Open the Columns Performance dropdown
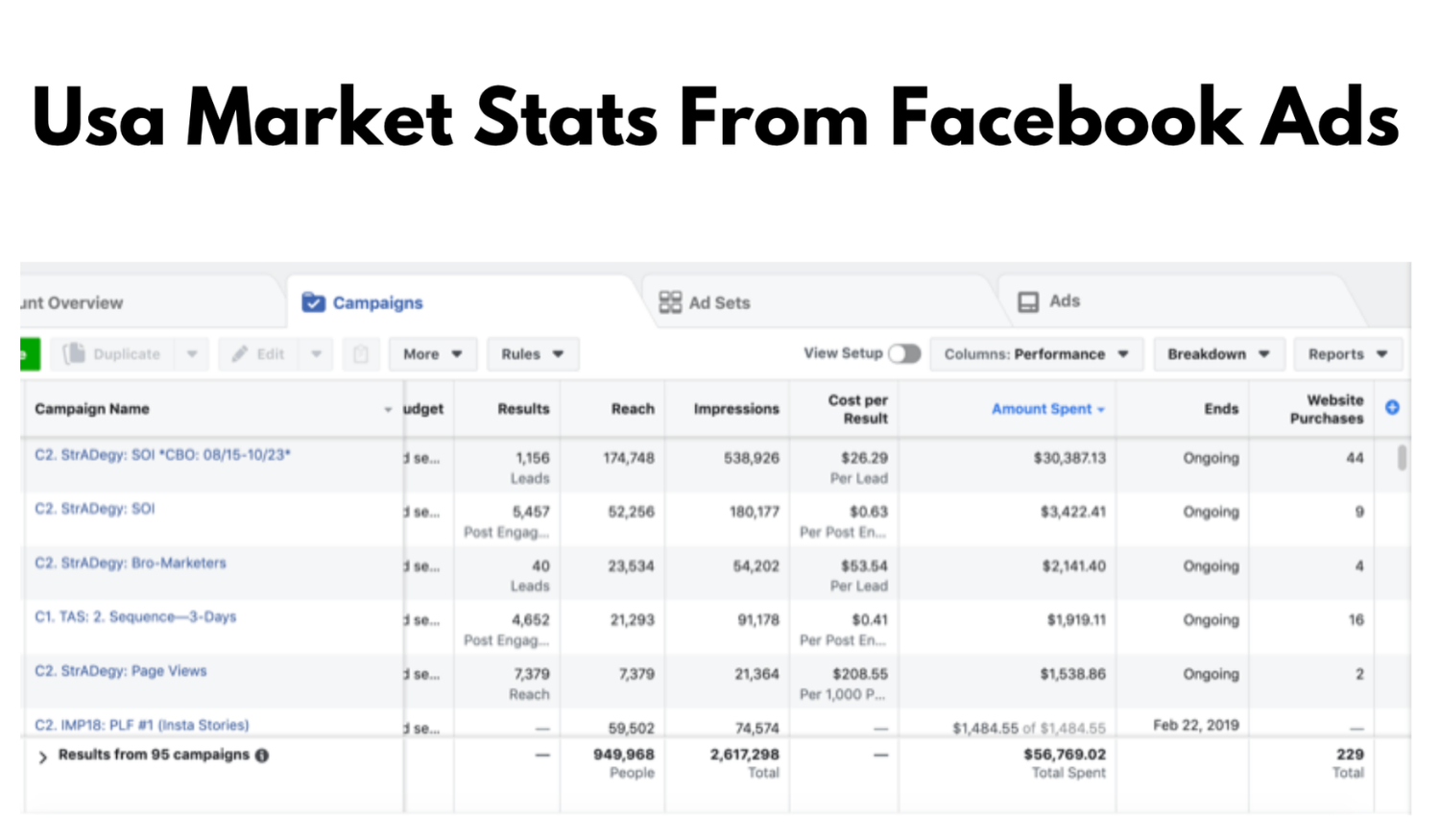Image resolution: width=1440 pixels, height=840 pixels. [x=1036, y=353]
